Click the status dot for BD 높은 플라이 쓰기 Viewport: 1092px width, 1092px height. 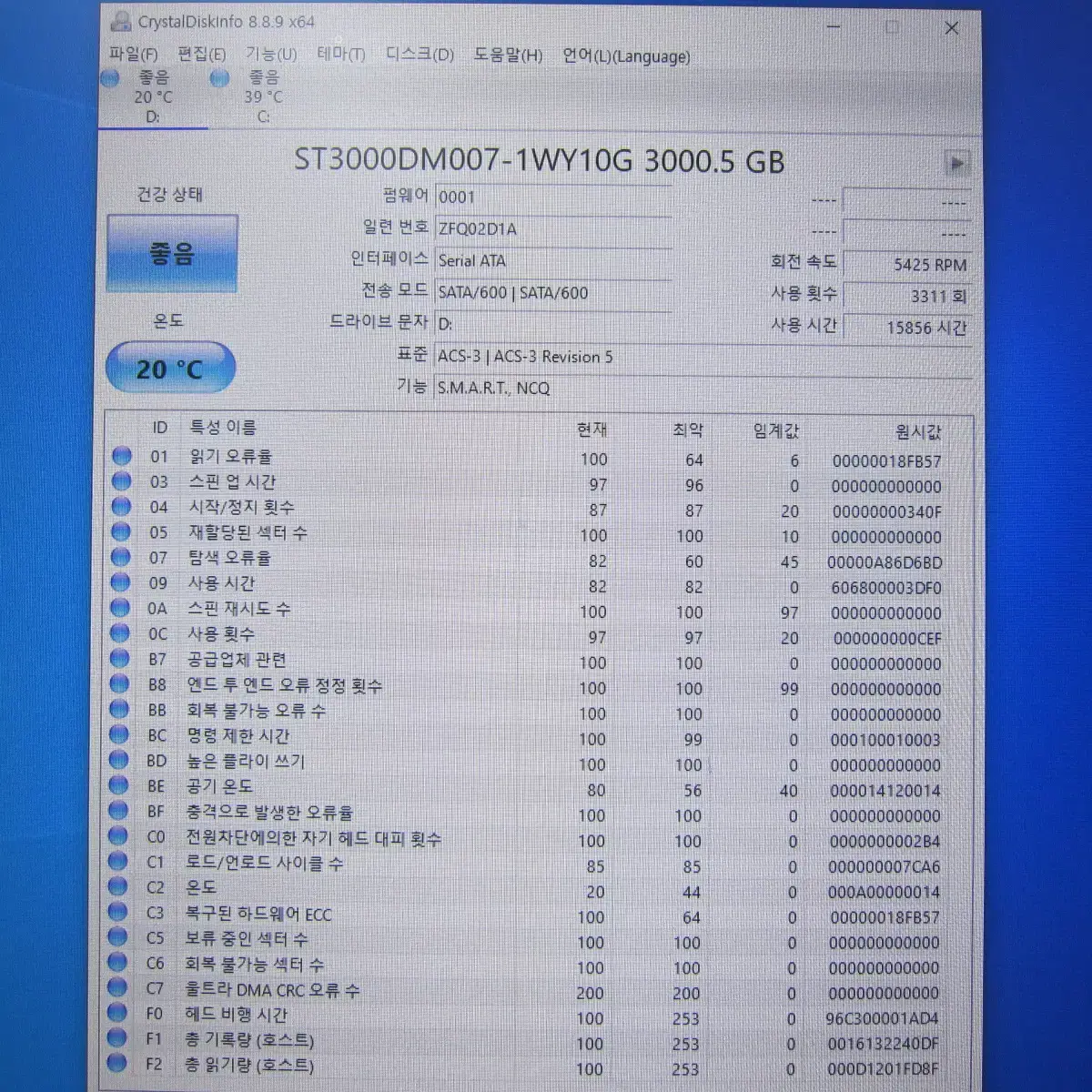coord(119,760)
